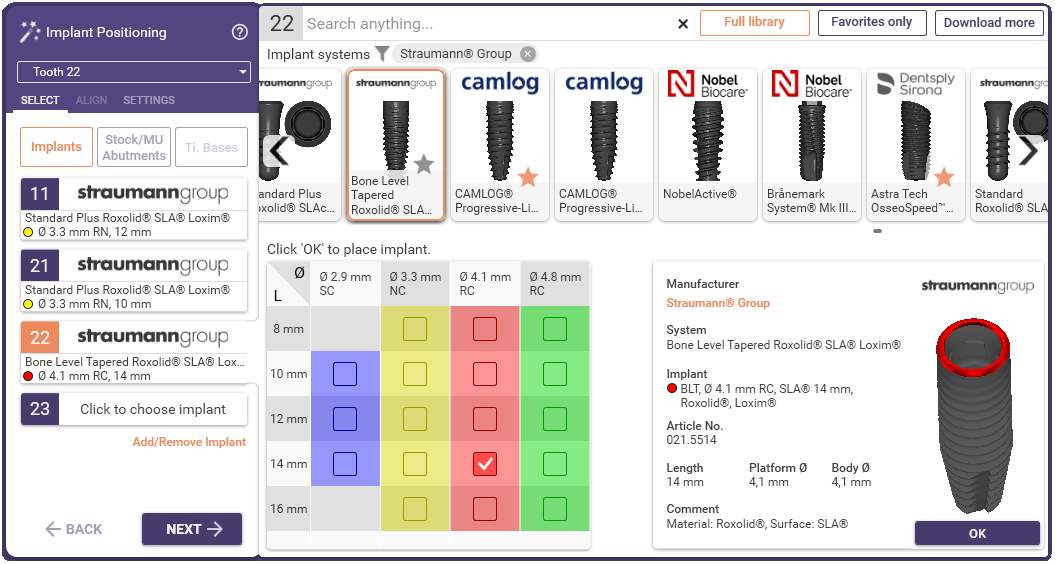The width and height of the screenshot is (1056, 564).
Task: Toggle favorite star on Astra Tech OsseoSpeed card
Action: tap(944, 177)
